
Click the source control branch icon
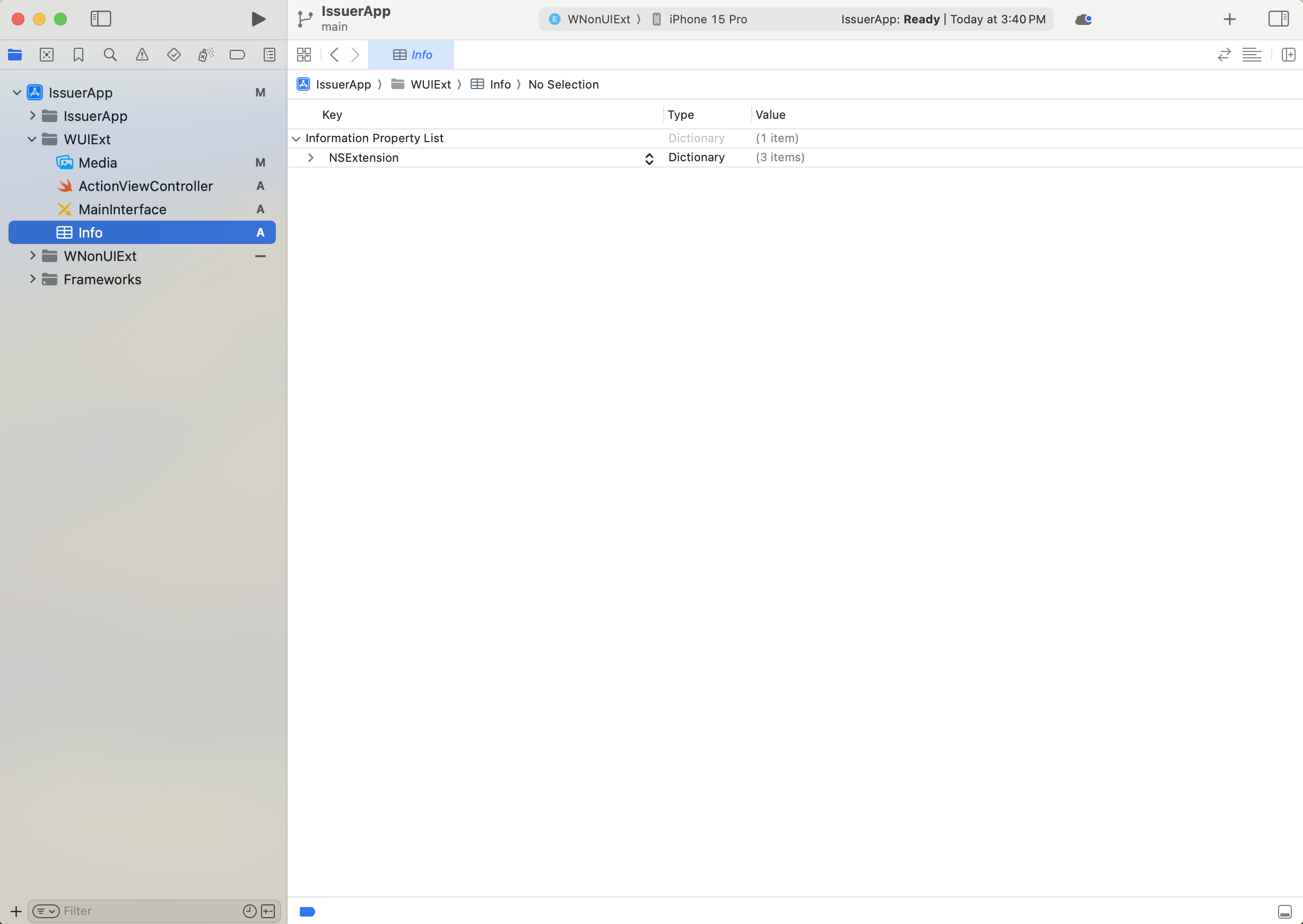tap(305, 19)
